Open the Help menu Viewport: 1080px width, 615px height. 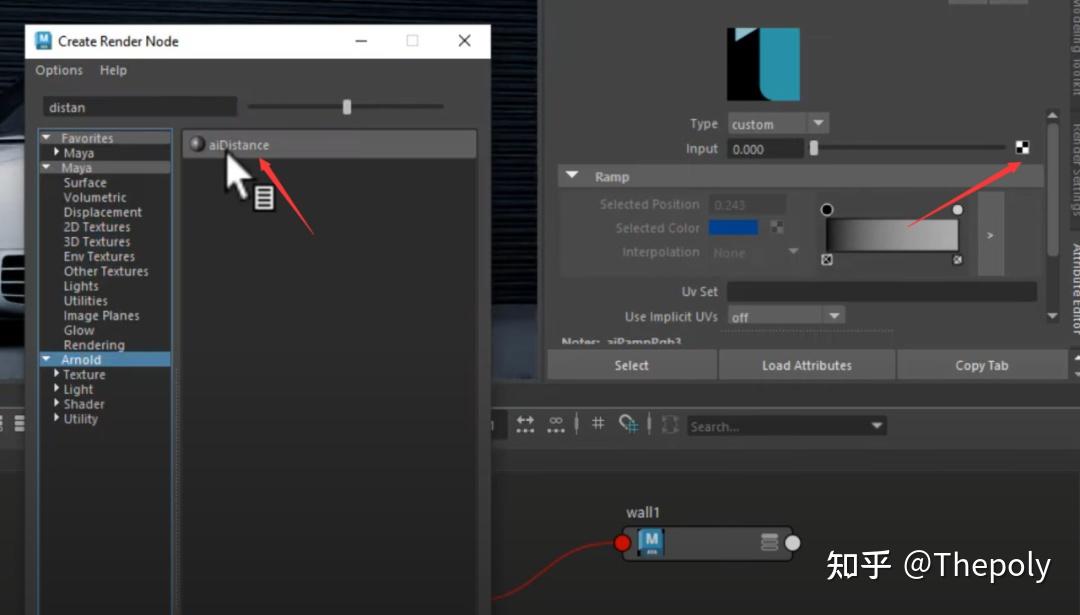coord(113,70)
